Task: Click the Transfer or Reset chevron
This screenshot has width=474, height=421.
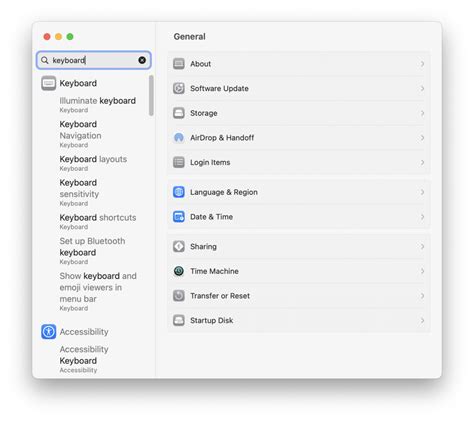Action: [x=422, y=296]
